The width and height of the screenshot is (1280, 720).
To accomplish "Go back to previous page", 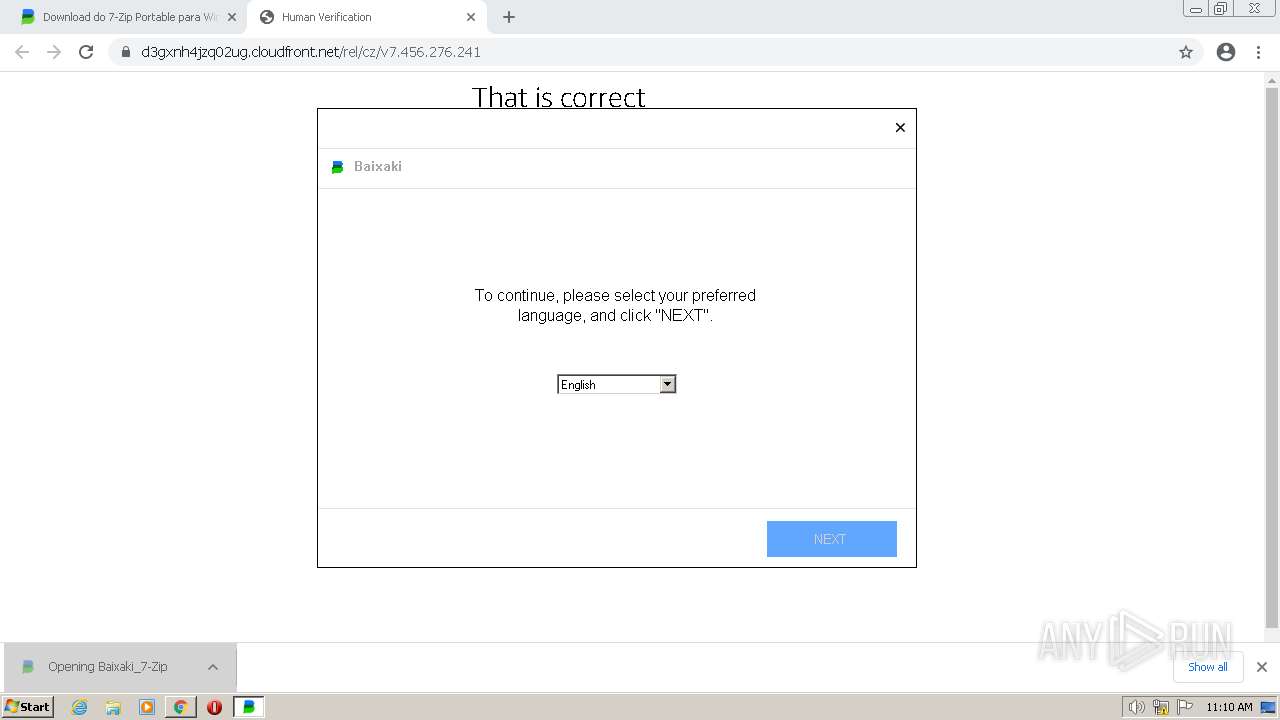I will click(x=22, y=52).
